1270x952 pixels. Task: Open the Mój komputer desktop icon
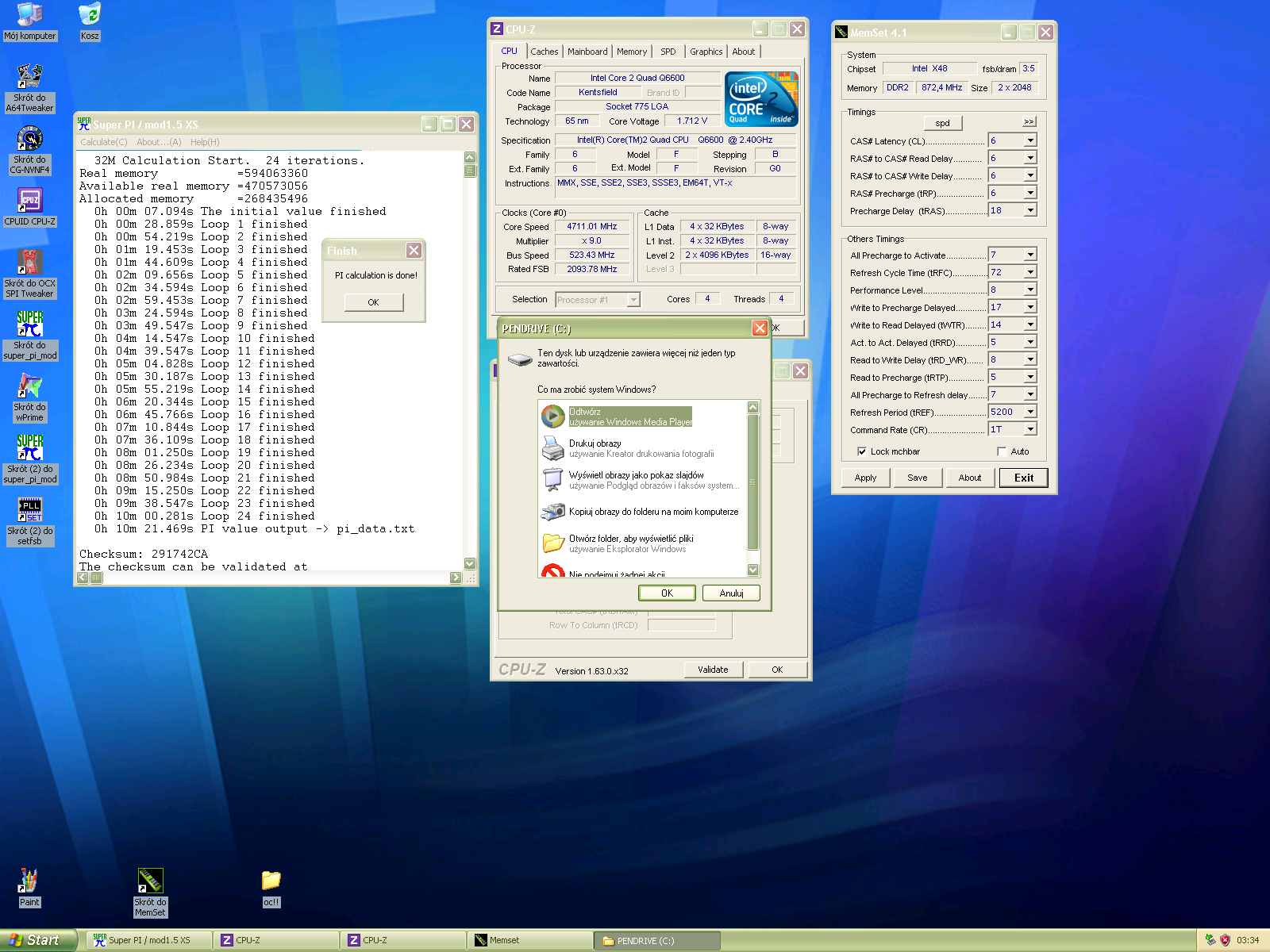29,21
